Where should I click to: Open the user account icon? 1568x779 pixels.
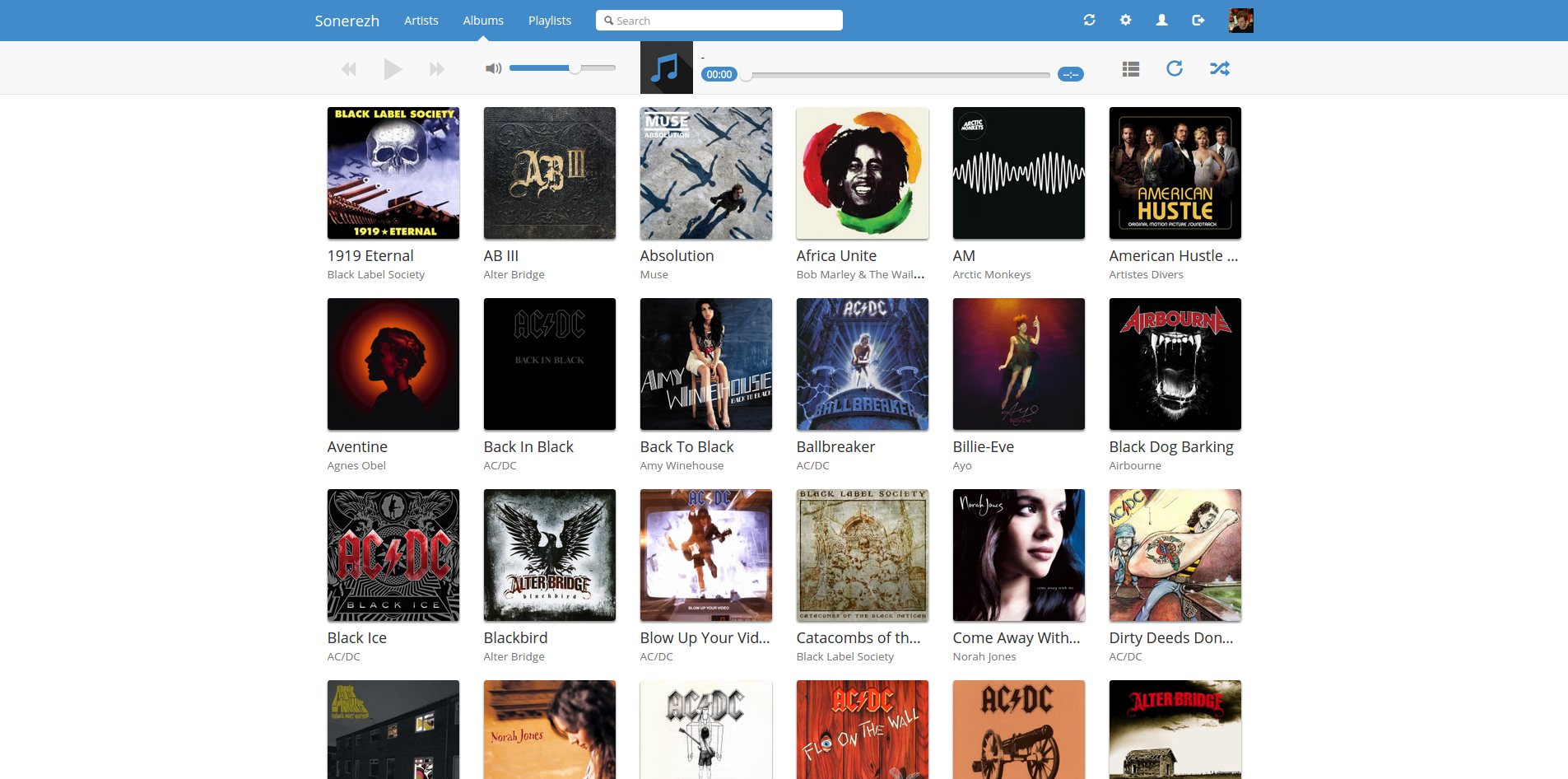(1162, 20)
